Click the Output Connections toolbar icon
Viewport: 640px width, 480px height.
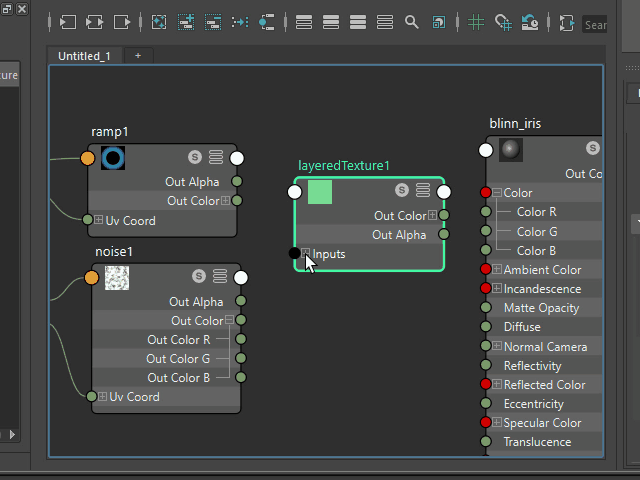(122, 21)
